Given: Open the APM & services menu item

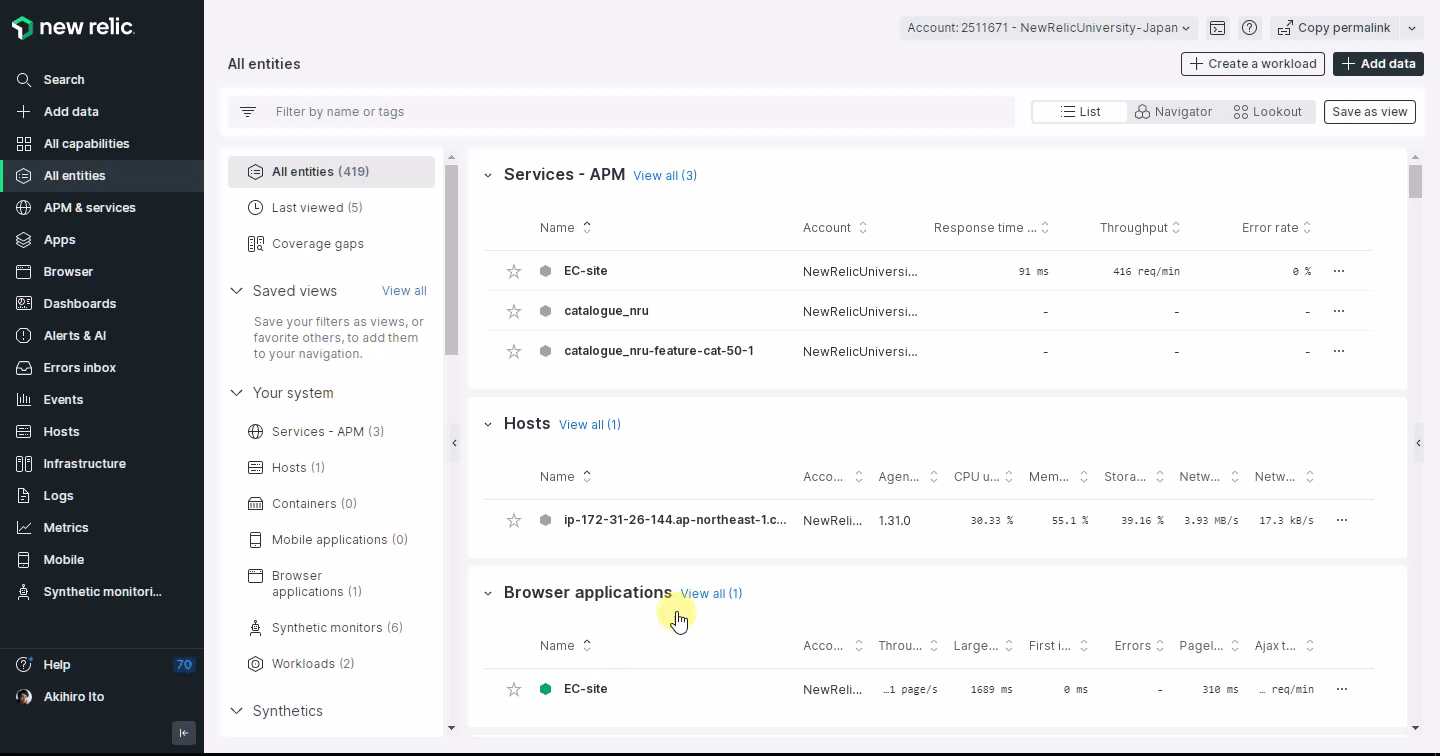Looking at the screenshot, I should (89, 207).
